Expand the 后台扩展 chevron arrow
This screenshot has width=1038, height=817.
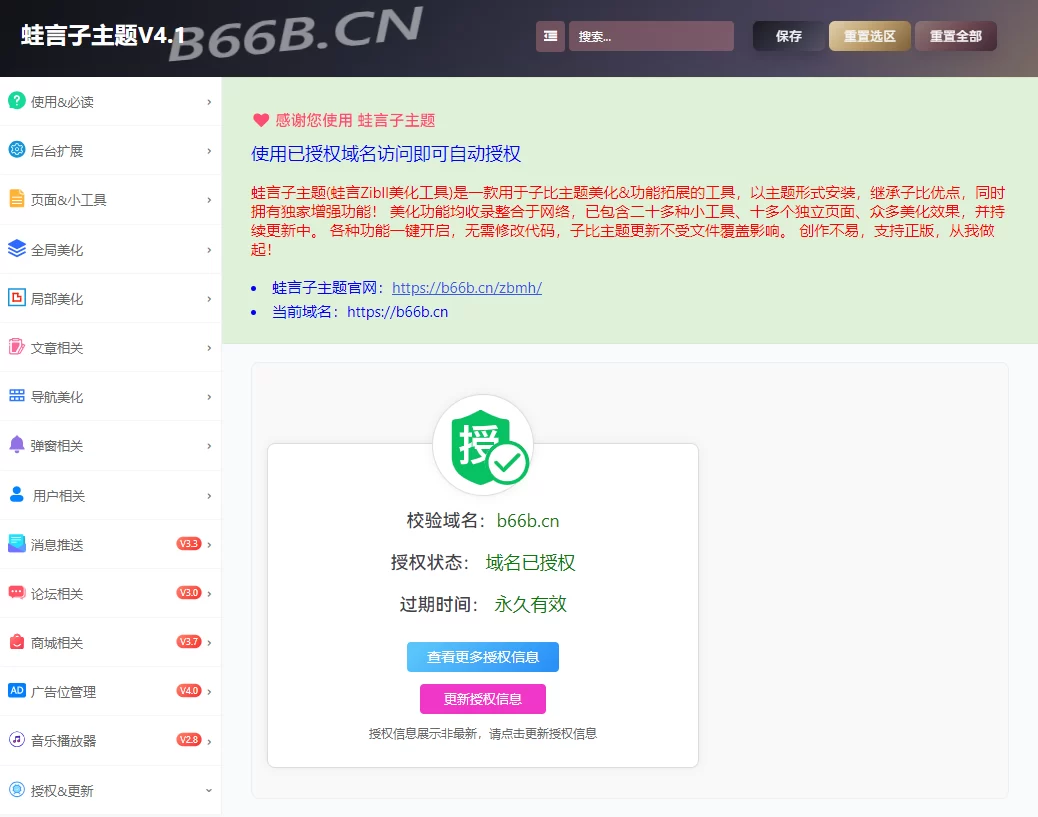tap(209, 151)
